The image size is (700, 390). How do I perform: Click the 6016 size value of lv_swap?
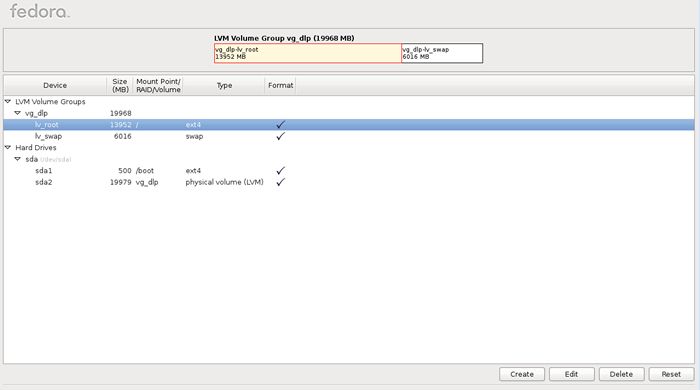(x=123, y=136)
